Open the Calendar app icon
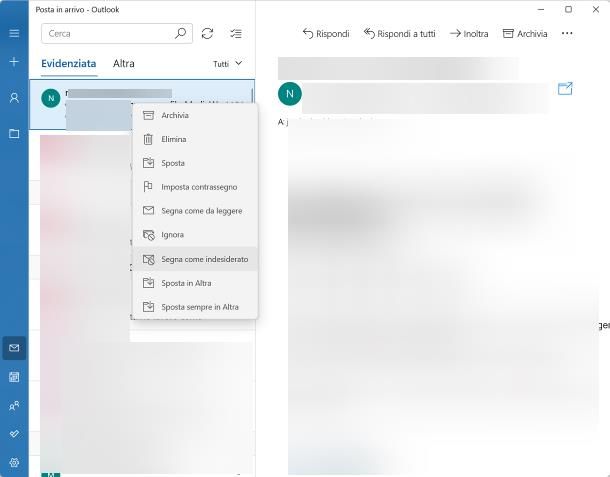The height and width of the screenshot is (477, 610). (x=14, y=377)
